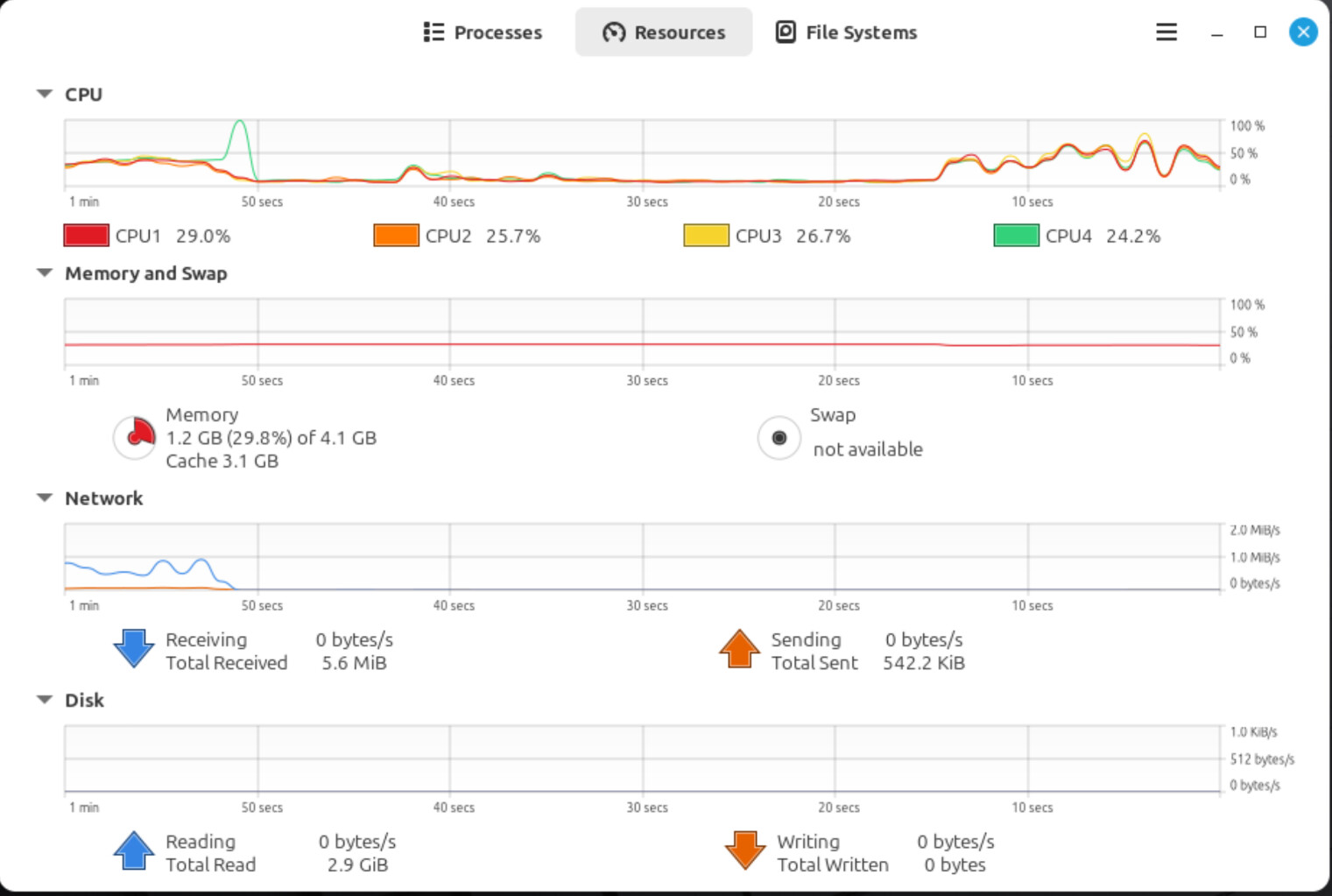Click the blue disk Reading arrow icon
The width and height of the screenshot is (1332, 896).
134,850
